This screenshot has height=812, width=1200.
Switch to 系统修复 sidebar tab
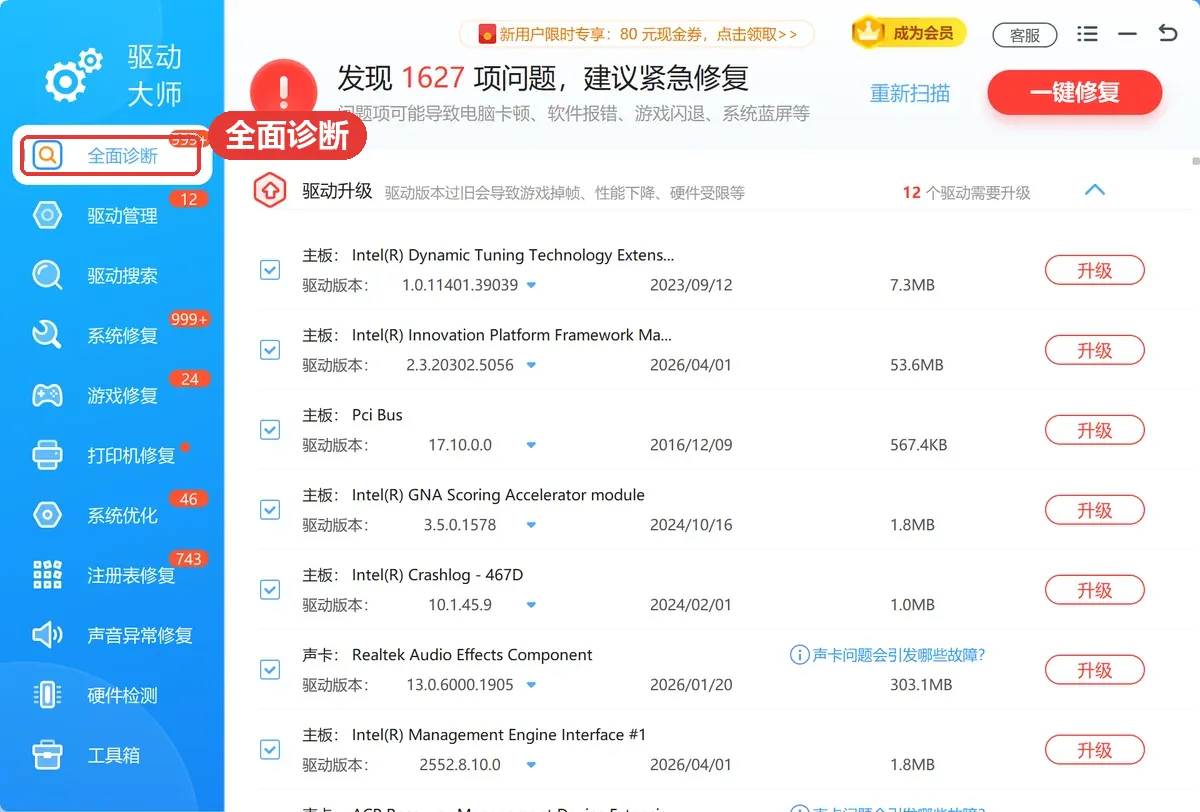[x=111, y=335]
